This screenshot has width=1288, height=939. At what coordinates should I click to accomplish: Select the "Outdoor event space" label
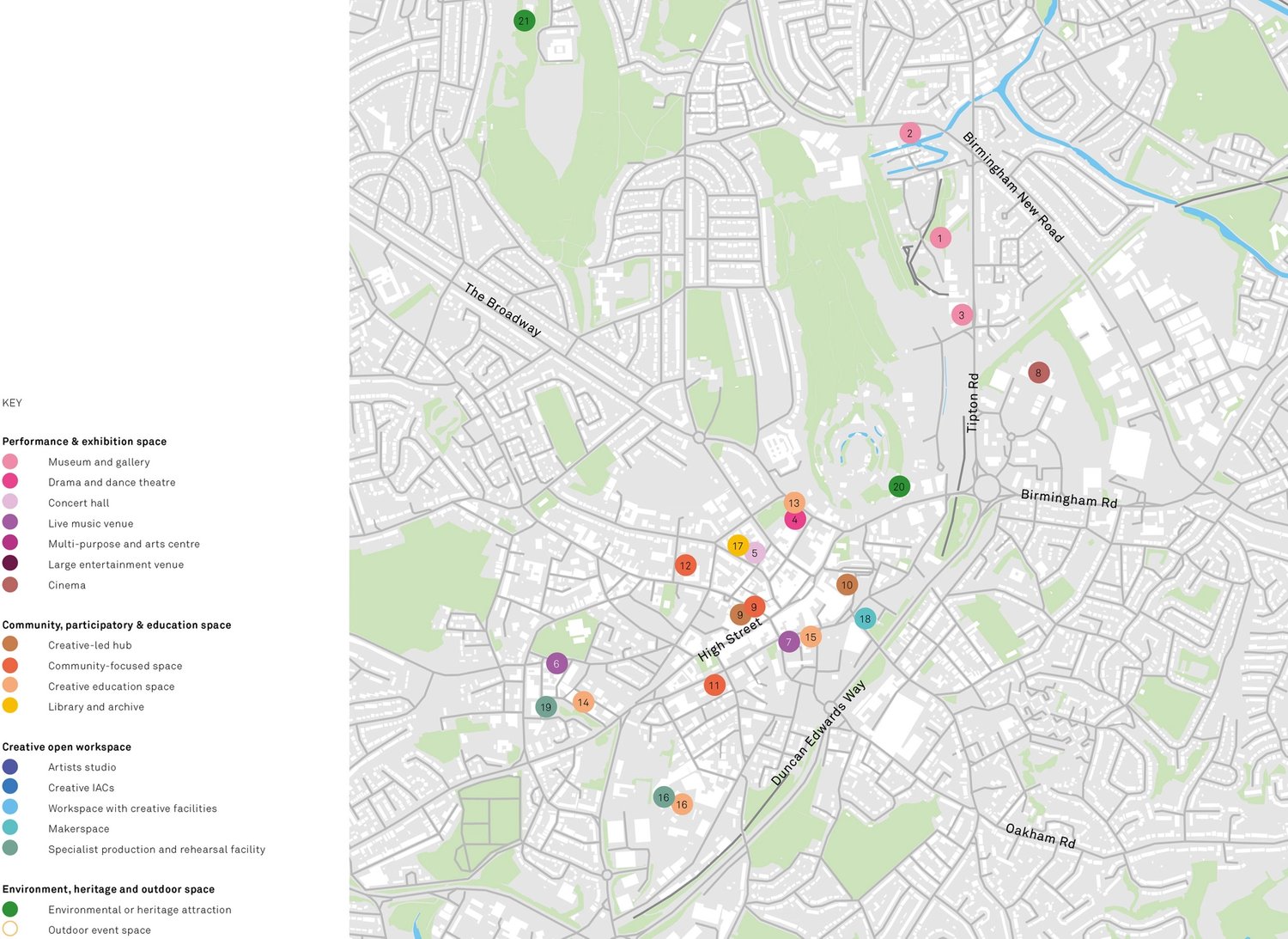[100, 930]
